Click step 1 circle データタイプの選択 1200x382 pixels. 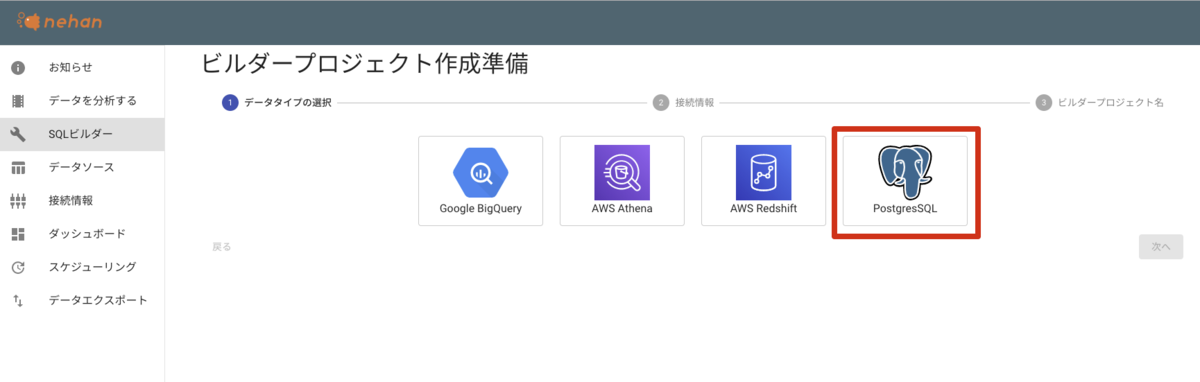230,102
